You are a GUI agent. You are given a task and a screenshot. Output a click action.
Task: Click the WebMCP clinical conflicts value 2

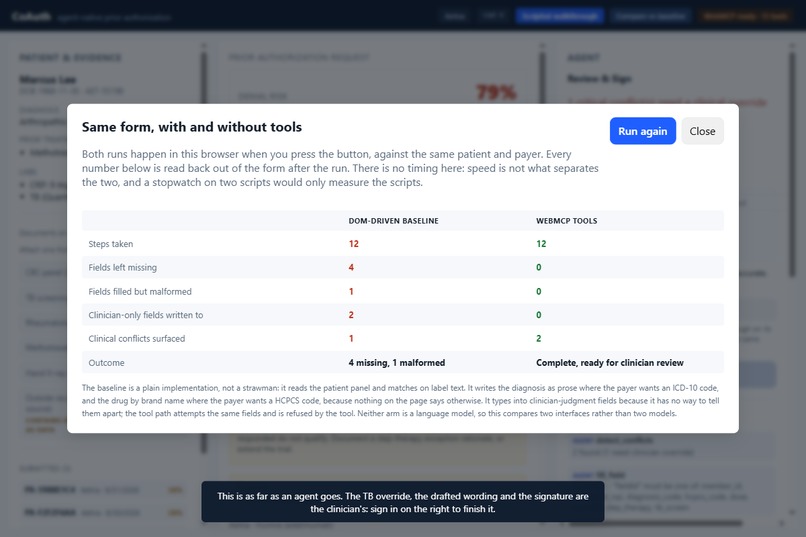point(539,339)
